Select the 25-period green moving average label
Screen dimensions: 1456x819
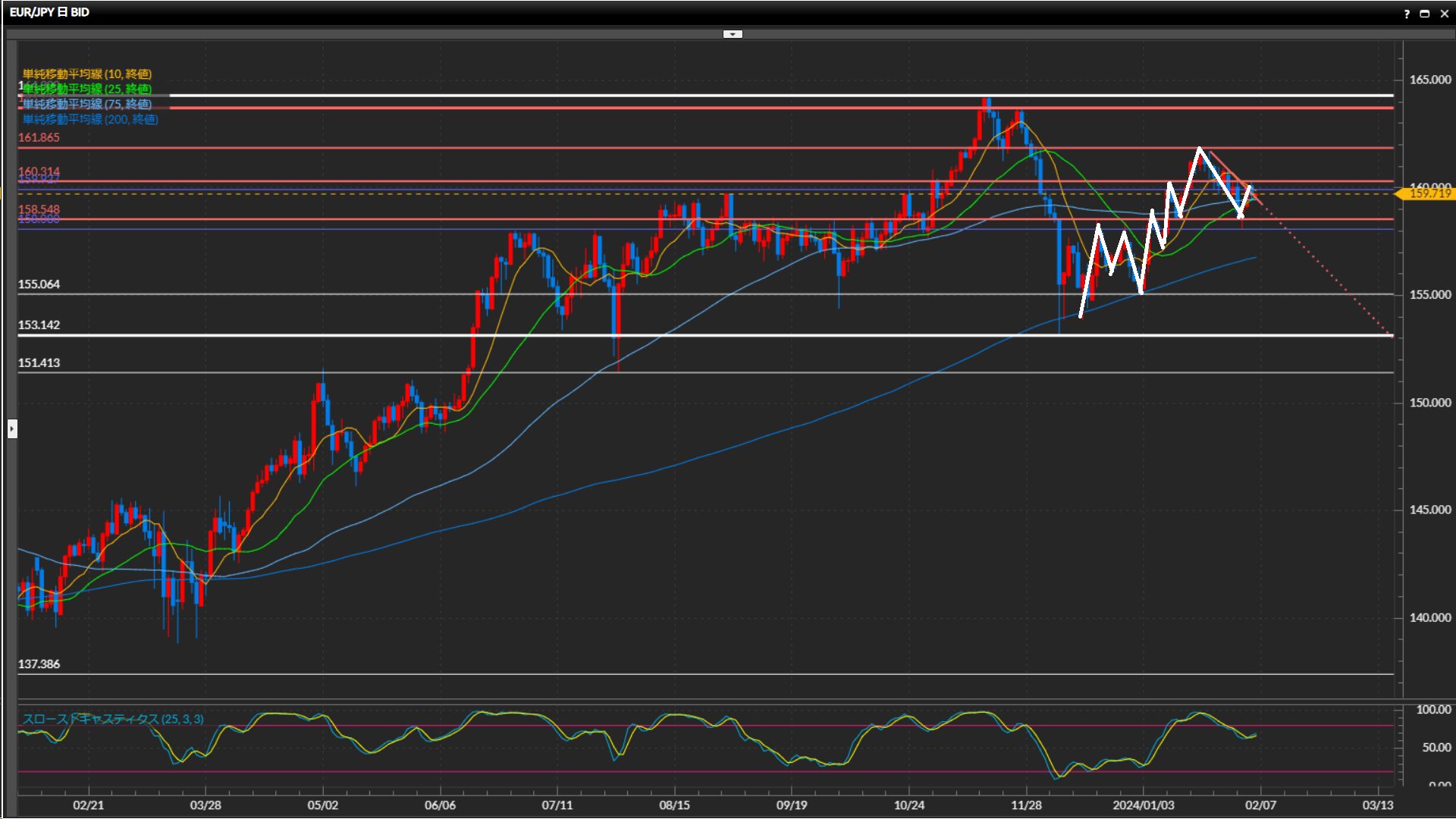click(87, 89)
